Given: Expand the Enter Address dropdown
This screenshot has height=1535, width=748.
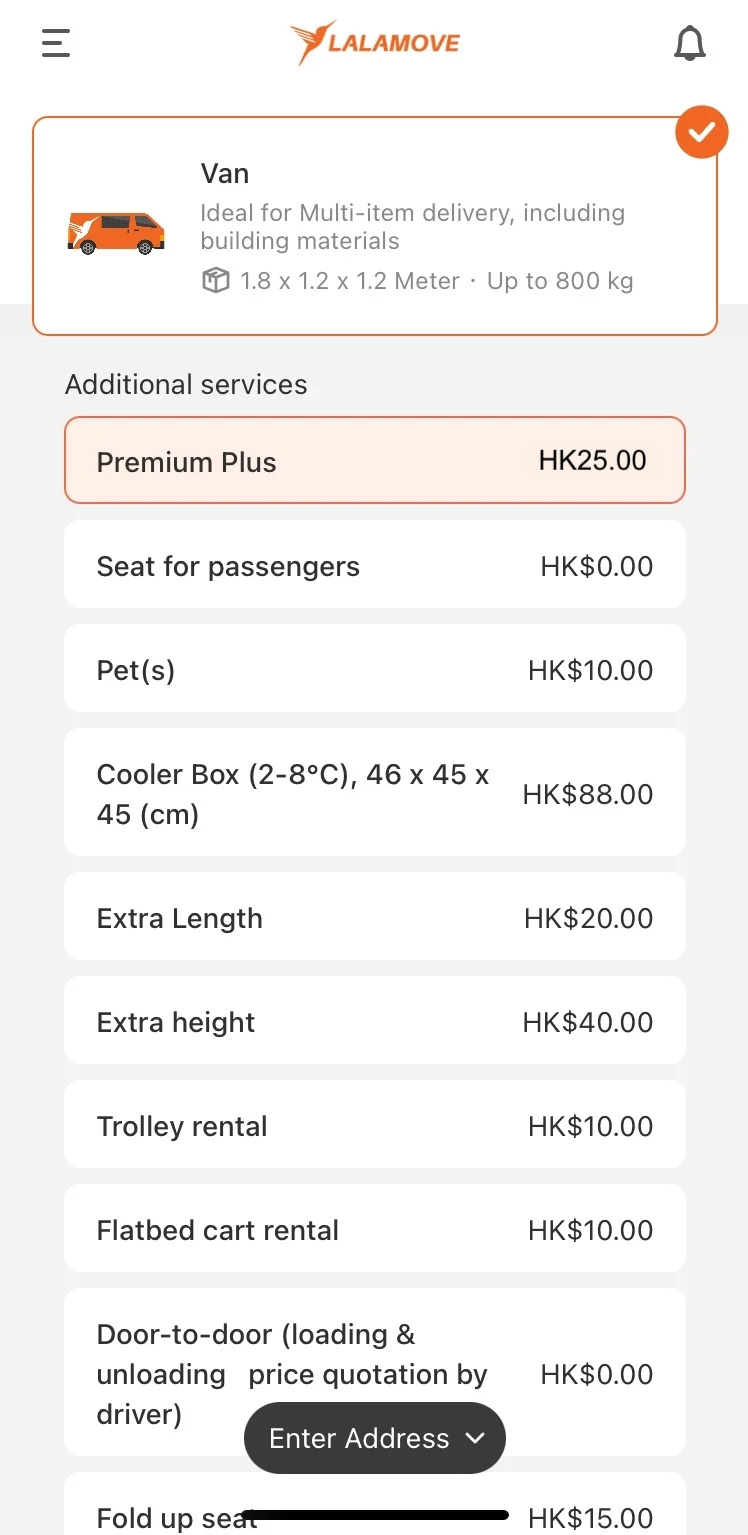Looking at the screenshot, I should (375, 1438).
